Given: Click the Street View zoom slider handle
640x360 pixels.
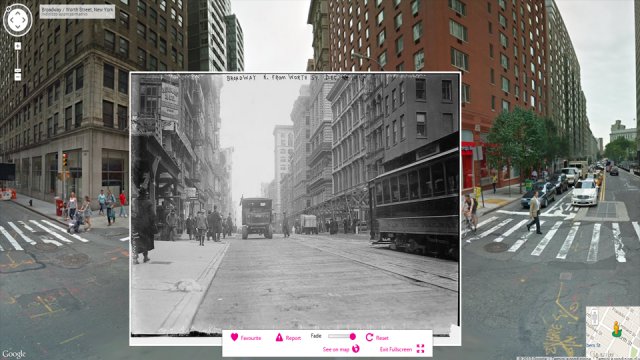Looking at the screenshot, I should tap(18, 71).
